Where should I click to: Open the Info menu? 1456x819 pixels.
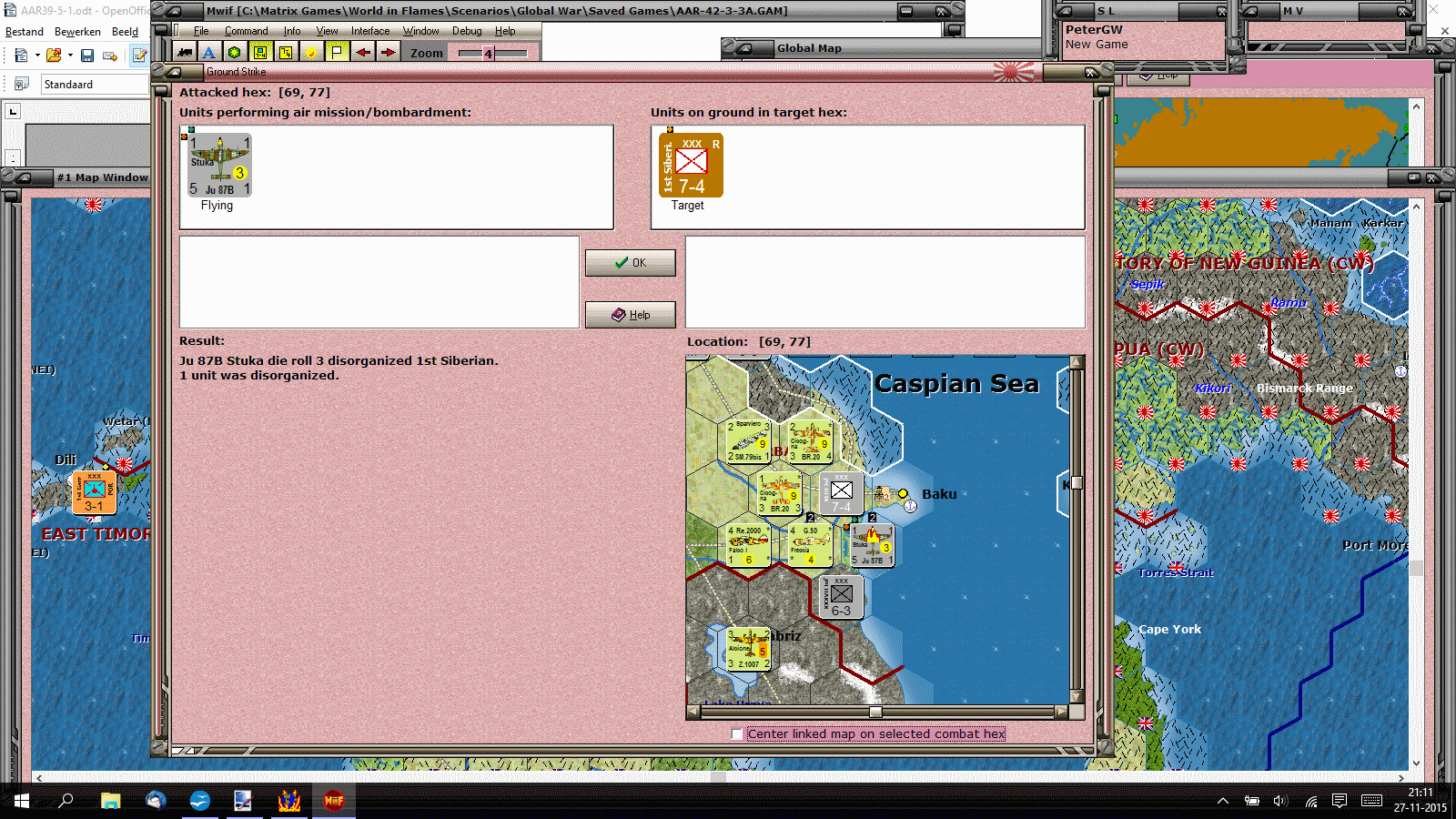point(292,31)
